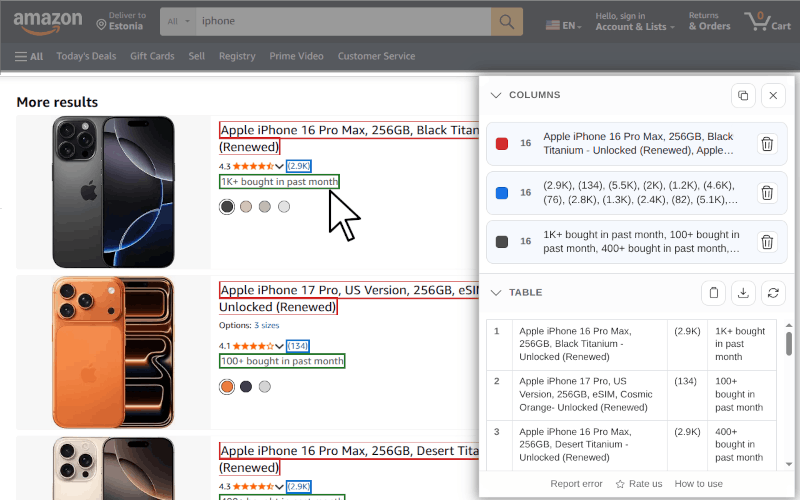Download the table data
This screenshot has height=500, width=800.
743,293
